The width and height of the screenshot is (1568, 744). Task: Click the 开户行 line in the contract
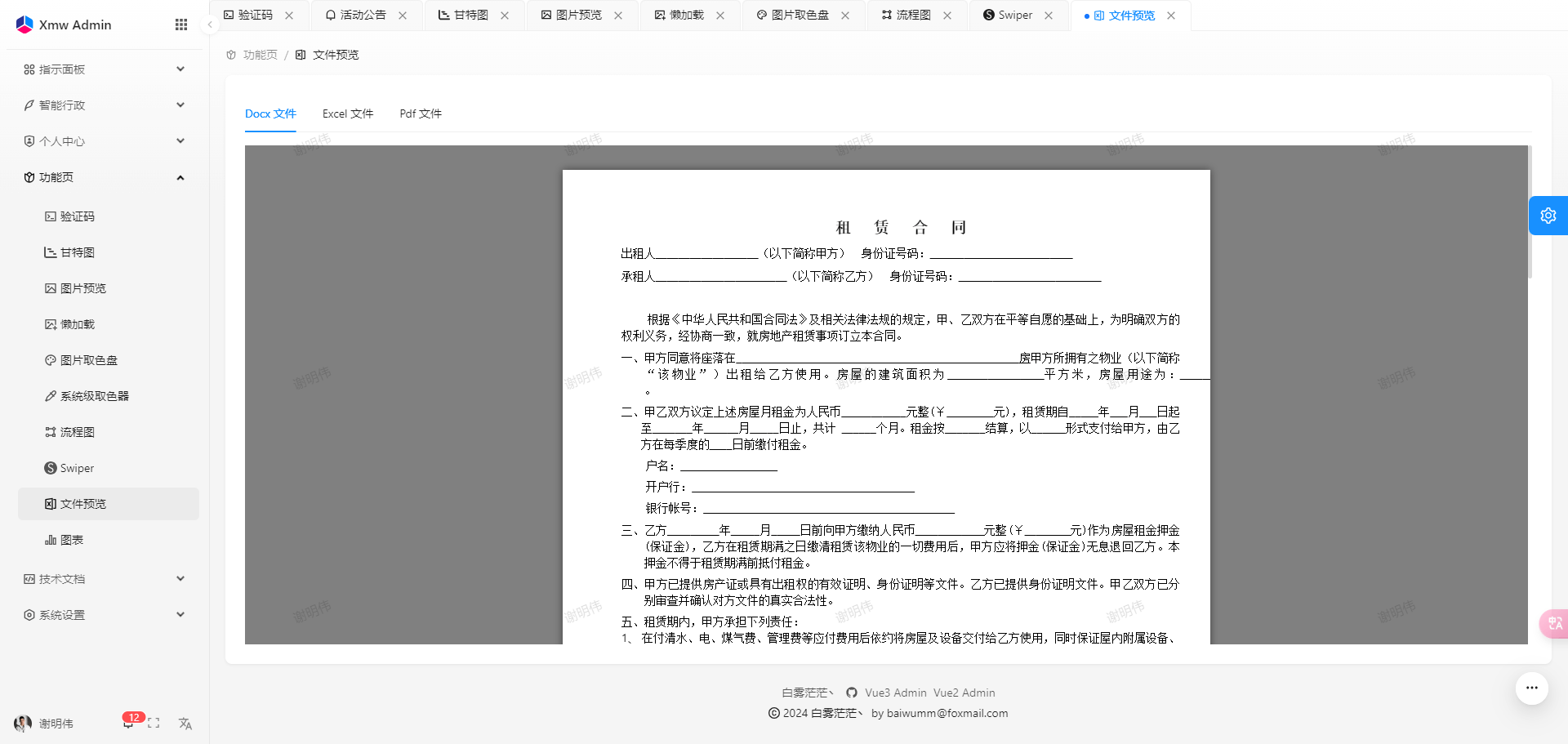[x=780, y=488]
